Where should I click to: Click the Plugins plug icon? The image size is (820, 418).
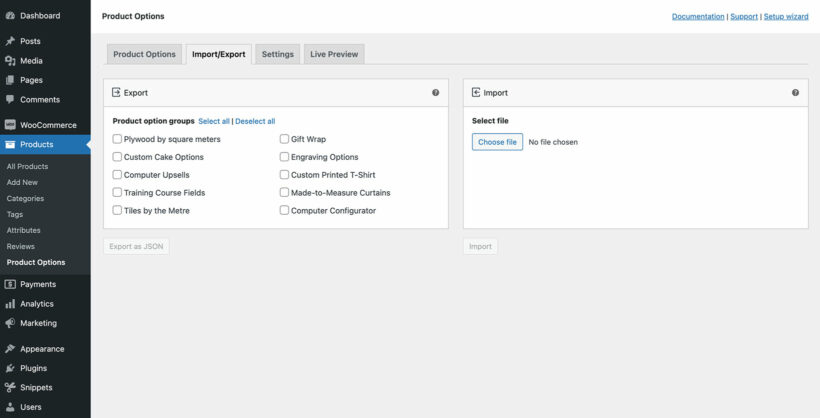point(9,368)
